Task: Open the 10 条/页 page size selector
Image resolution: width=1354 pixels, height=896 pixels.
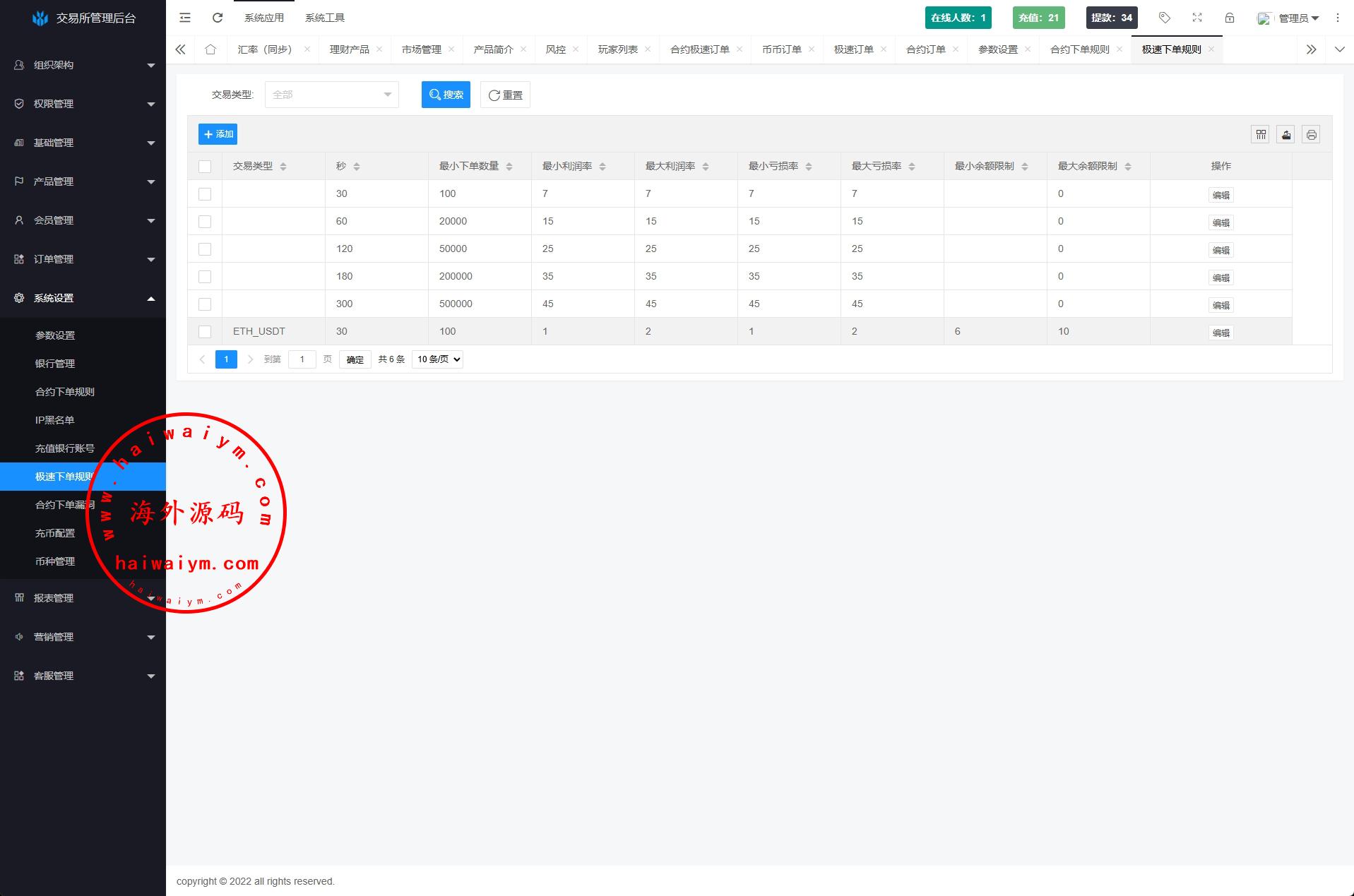Action: tap(437, 359)
